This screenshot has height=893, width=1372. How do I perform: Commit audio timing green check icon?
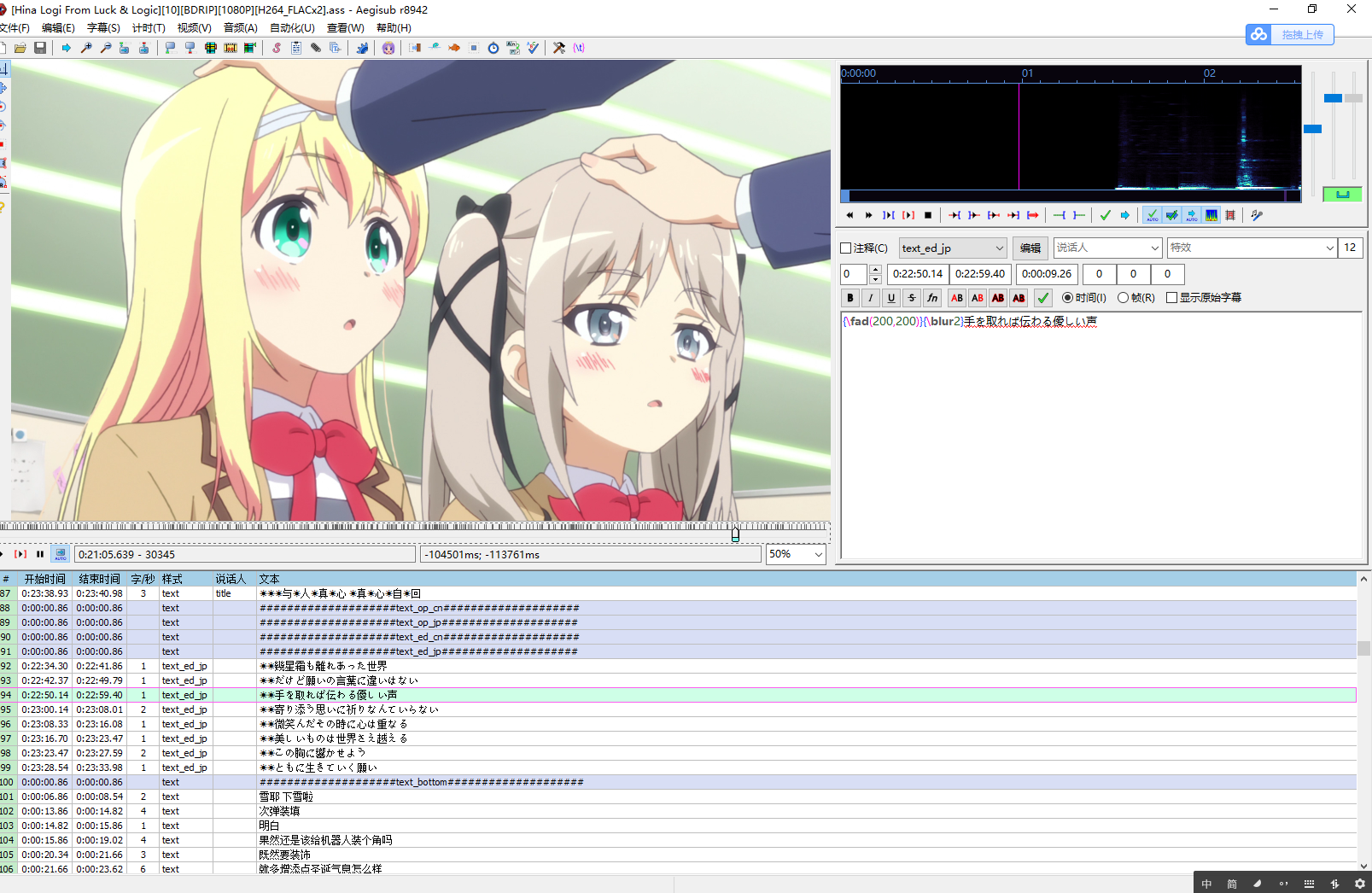click(1106, 215)
